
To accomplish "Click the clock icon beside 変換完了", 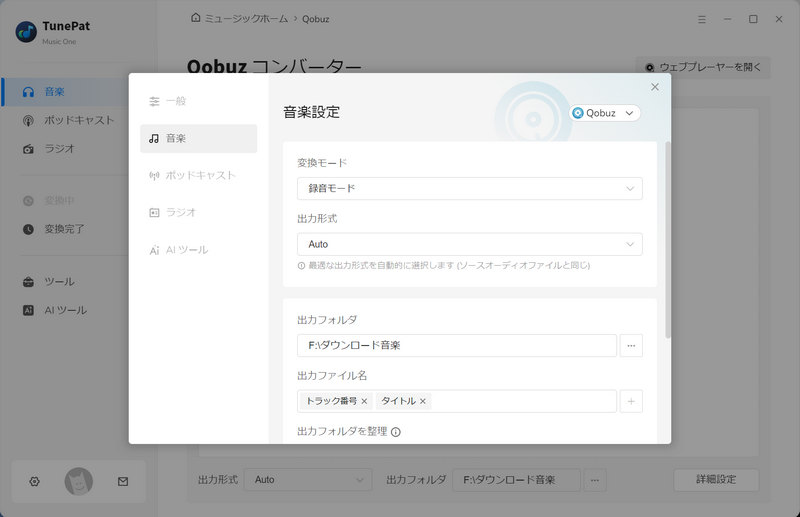I will [x=29, y=229].
